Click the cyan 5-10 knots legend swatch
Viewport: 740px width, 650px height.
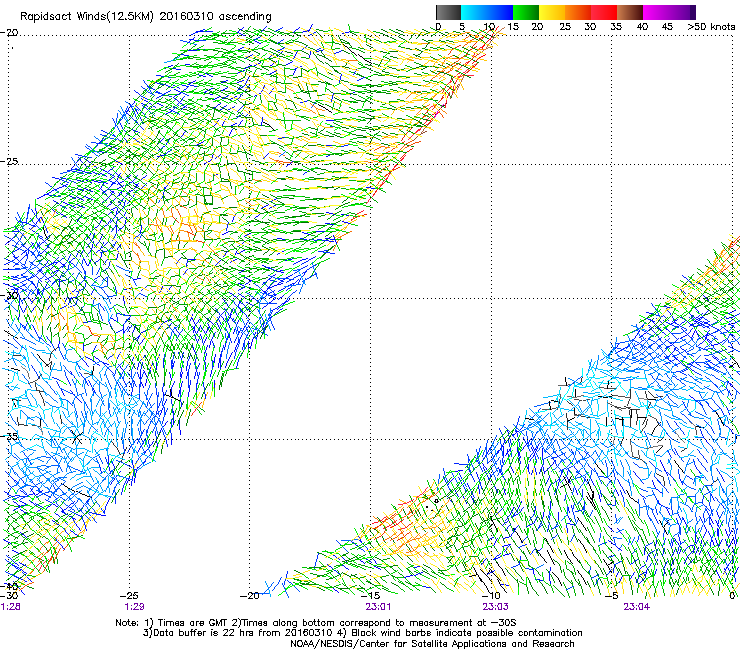pos(474,12)
